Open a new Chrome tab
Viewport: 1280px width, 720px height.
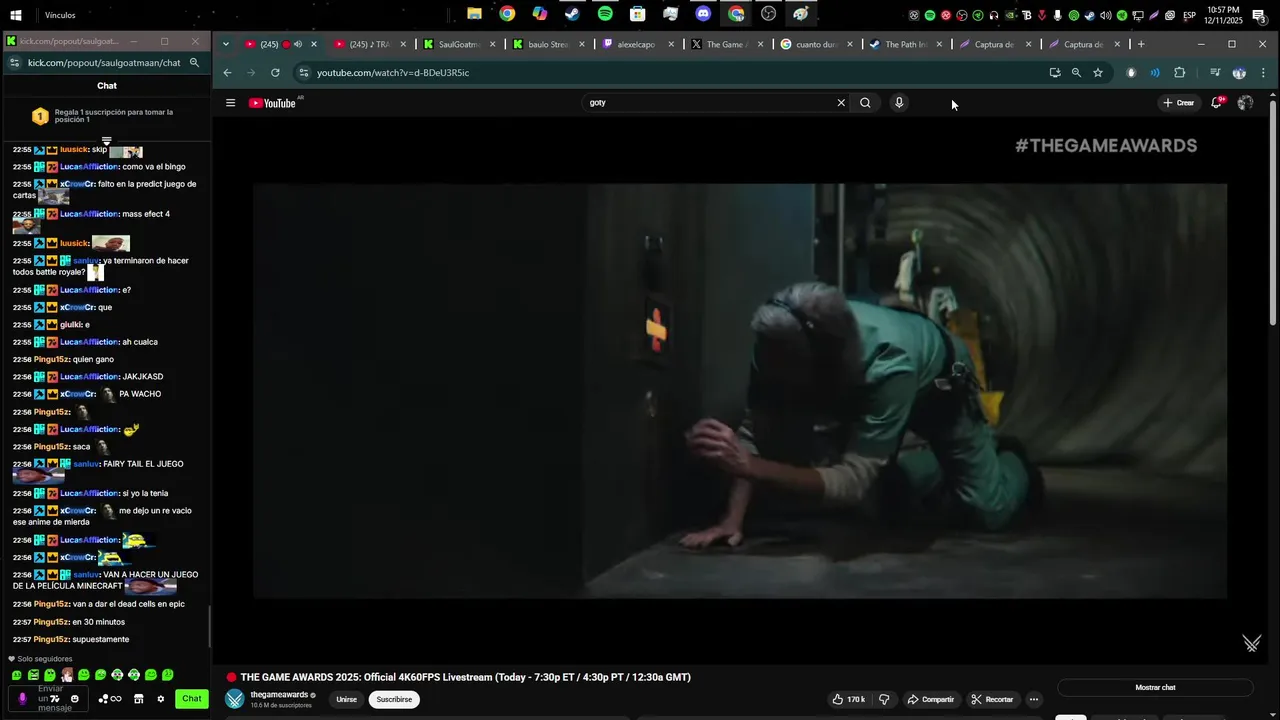coord(1141,44)
